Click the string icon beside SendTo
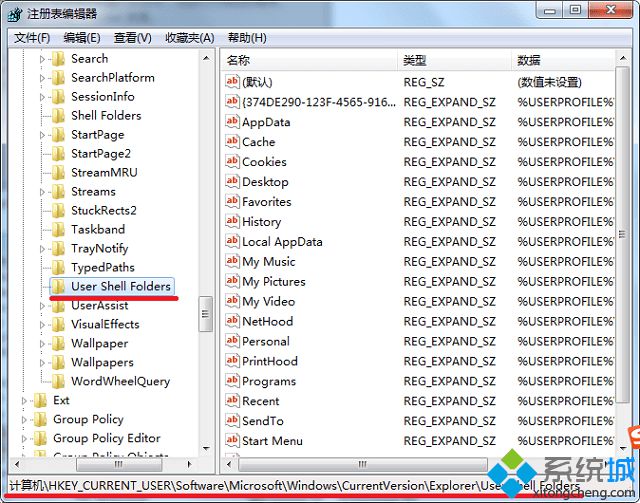Viewport: 640px width, 503px height. click(x=232, y=421)
